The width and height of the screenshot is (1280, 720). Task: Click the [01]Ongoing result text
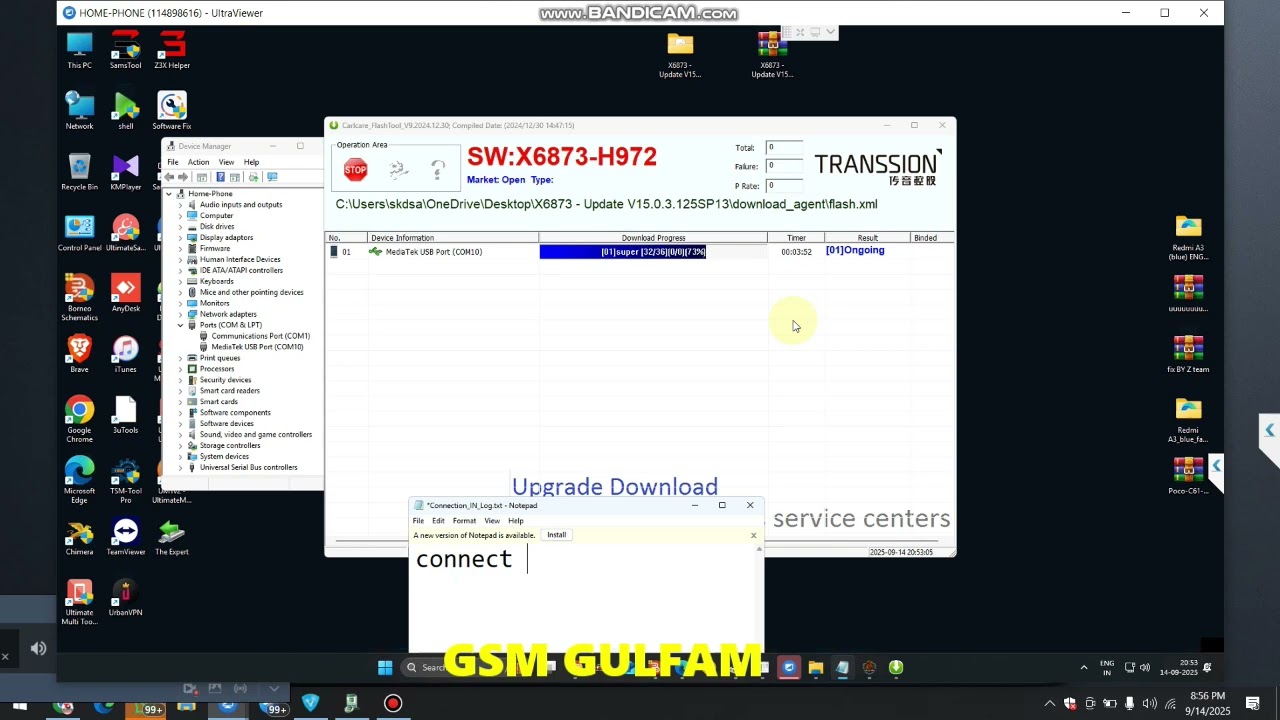tap(855, 251)
